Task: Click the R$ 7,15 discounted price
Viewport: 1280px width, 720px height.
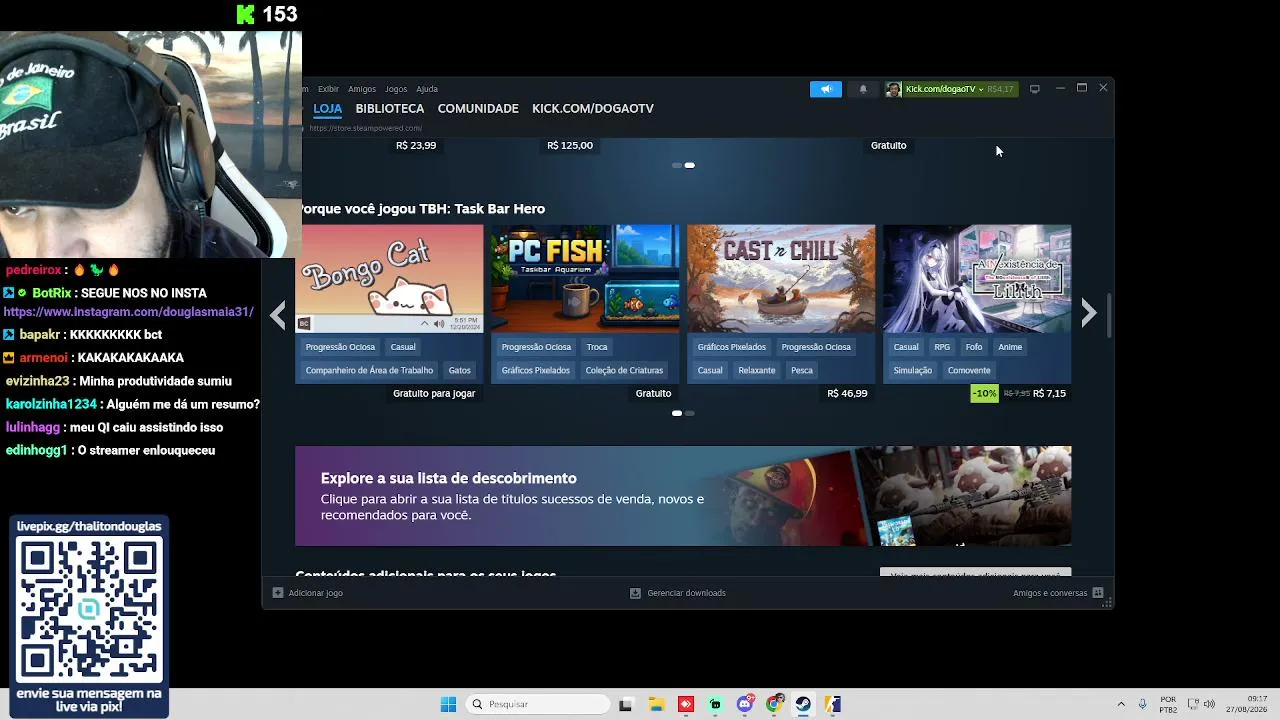Action: click(1049, 393)
